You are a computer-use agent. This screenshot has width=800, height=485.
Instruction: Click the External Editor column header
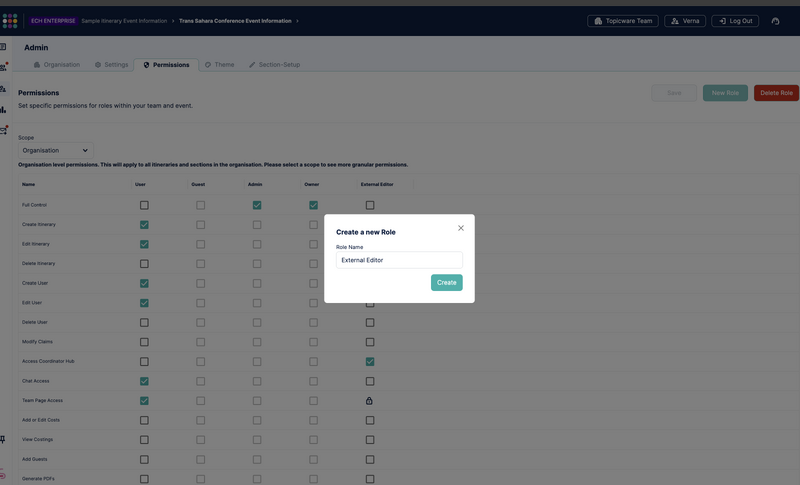377,184
